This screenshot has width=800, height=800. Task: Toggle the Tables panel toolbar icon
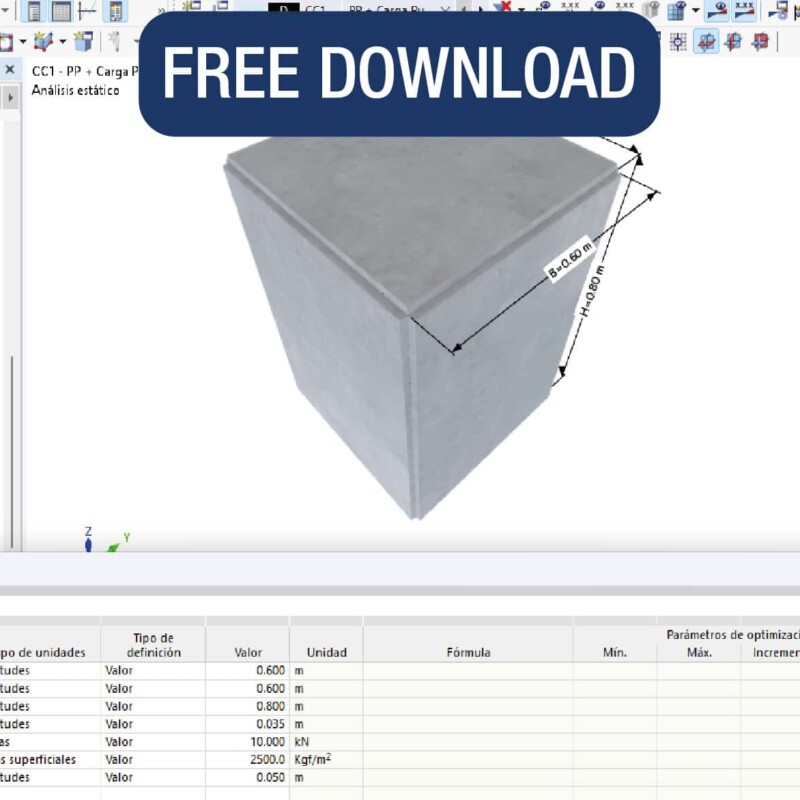pyautogui.click(x=62, y=10)
